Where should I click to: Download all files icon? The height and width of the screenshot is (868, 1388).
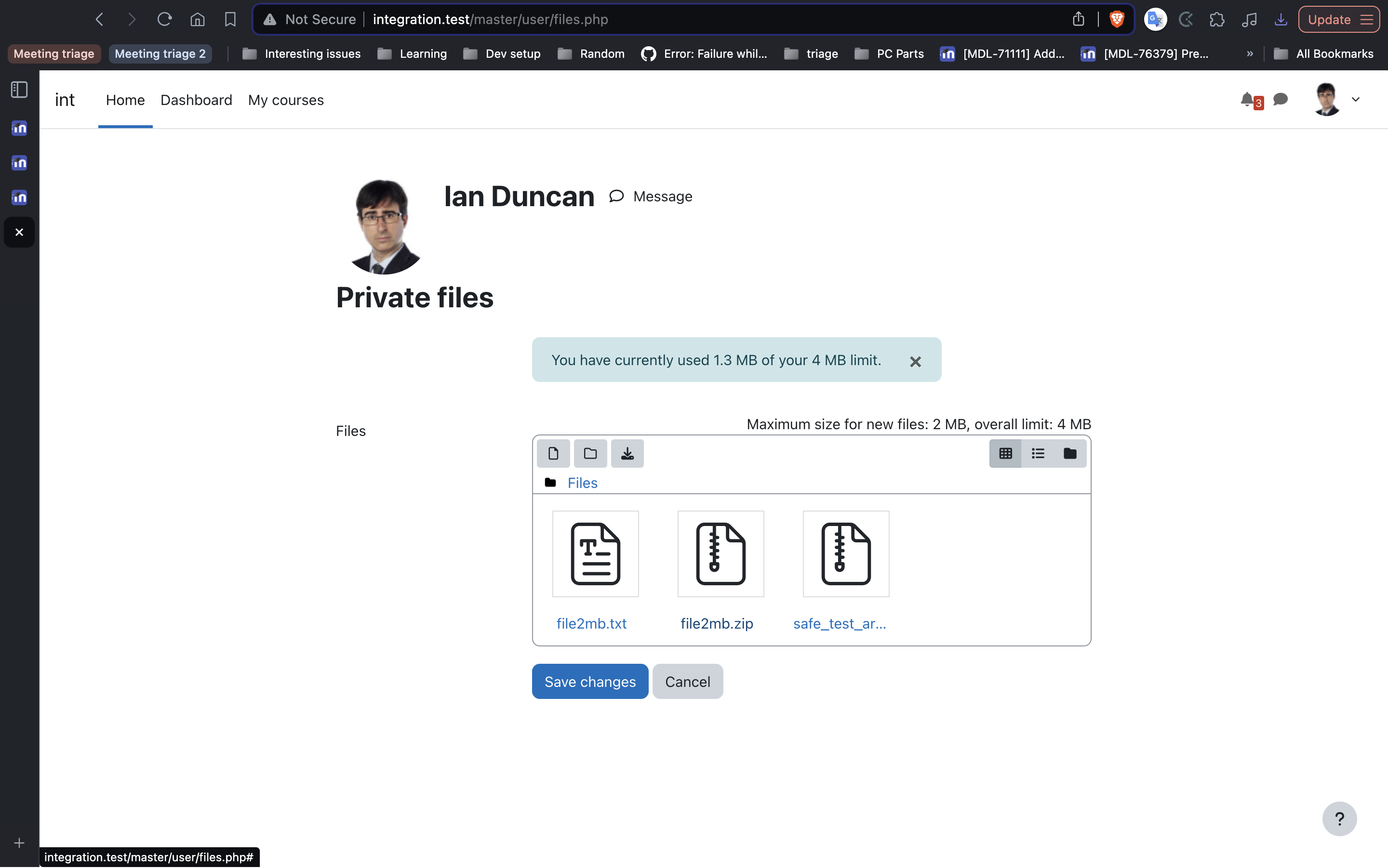coord(627,454)
